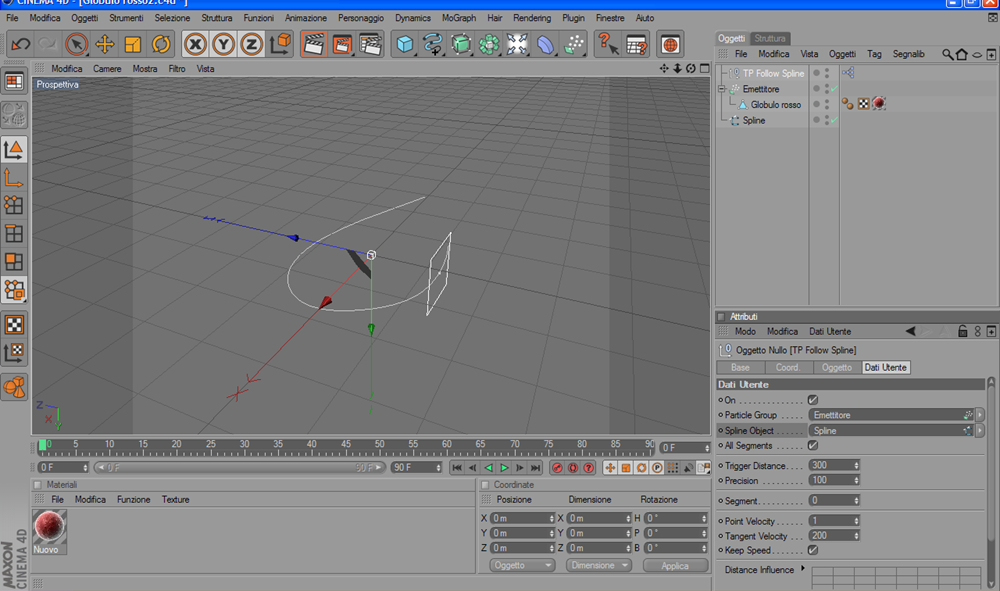1000x591 pixels.
Task: Toggle Y axis lock
Action: coord(223,44)
